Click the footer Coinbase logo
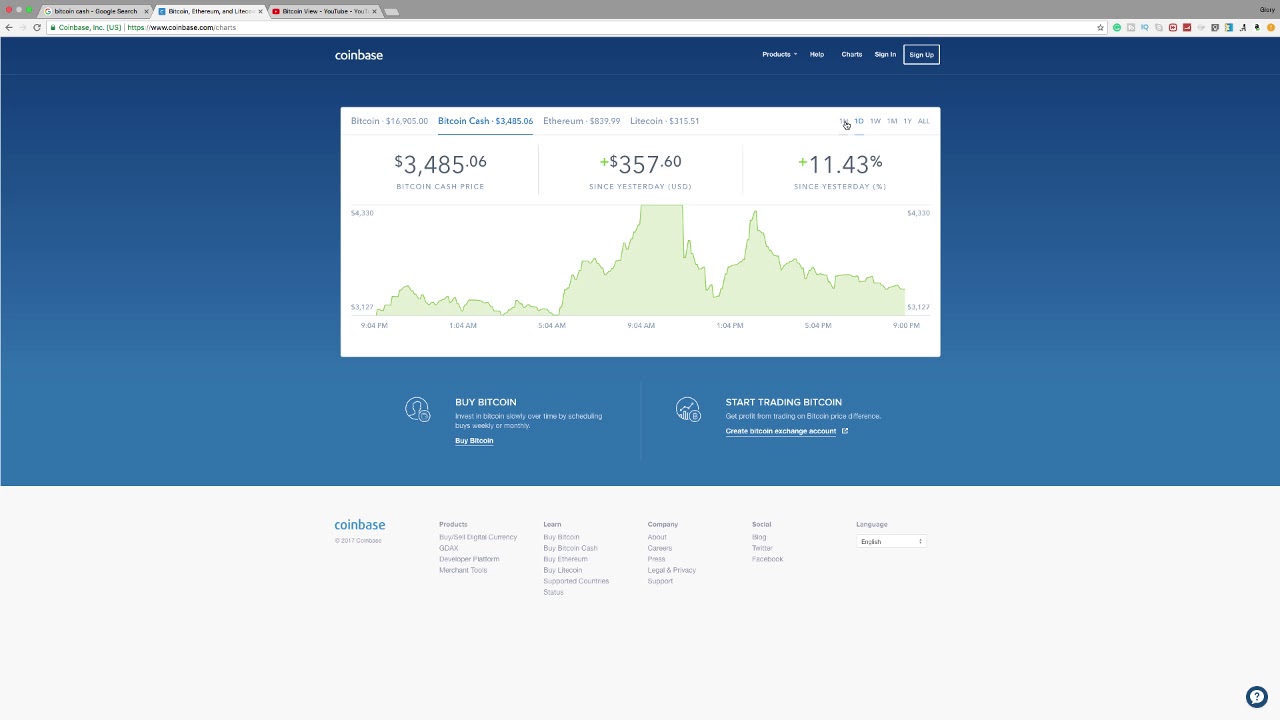The width and height of the screenshot is (1280, 720). (359, 524)
